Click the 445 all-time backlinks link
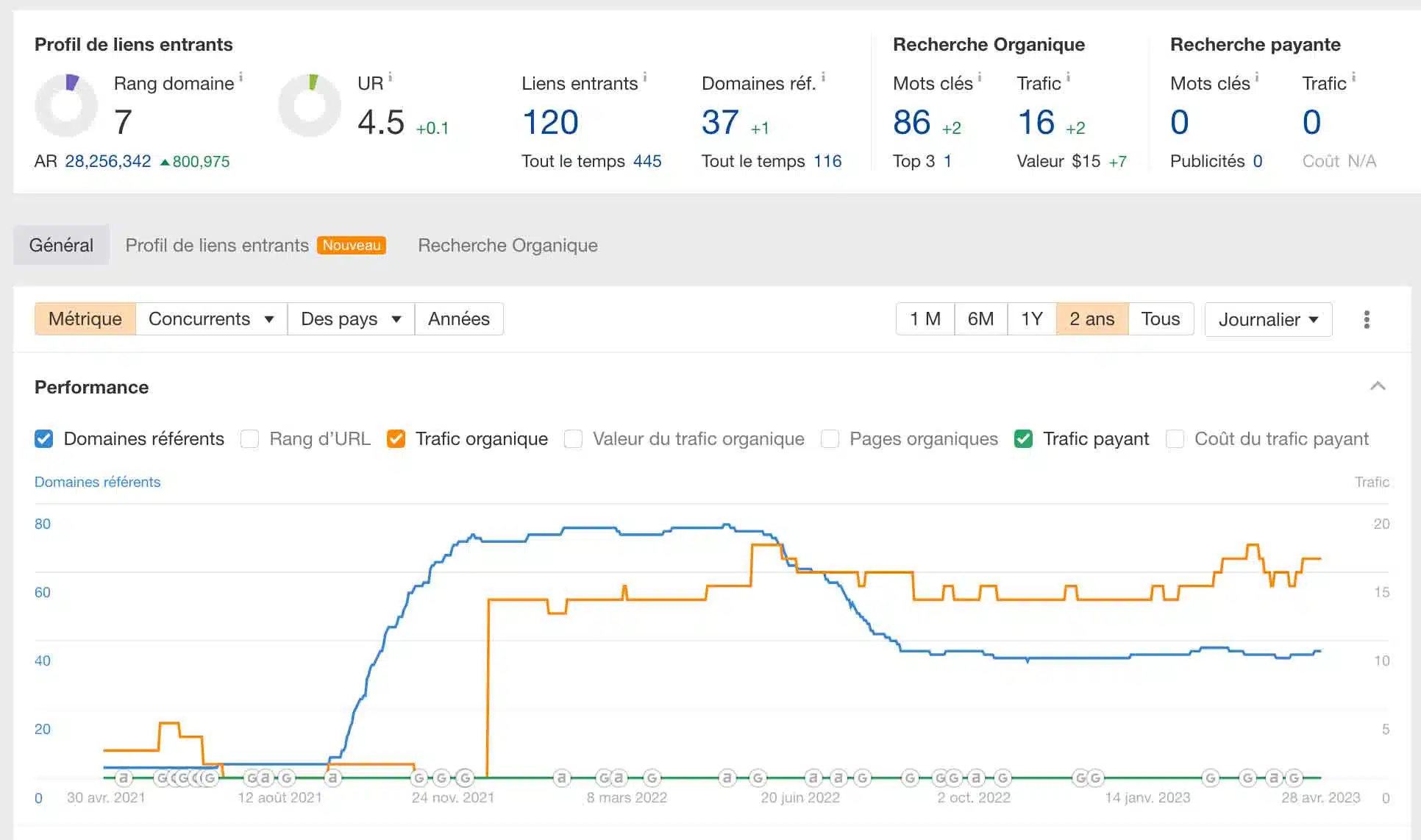The image size is (1421, 840). pos(647,161)
